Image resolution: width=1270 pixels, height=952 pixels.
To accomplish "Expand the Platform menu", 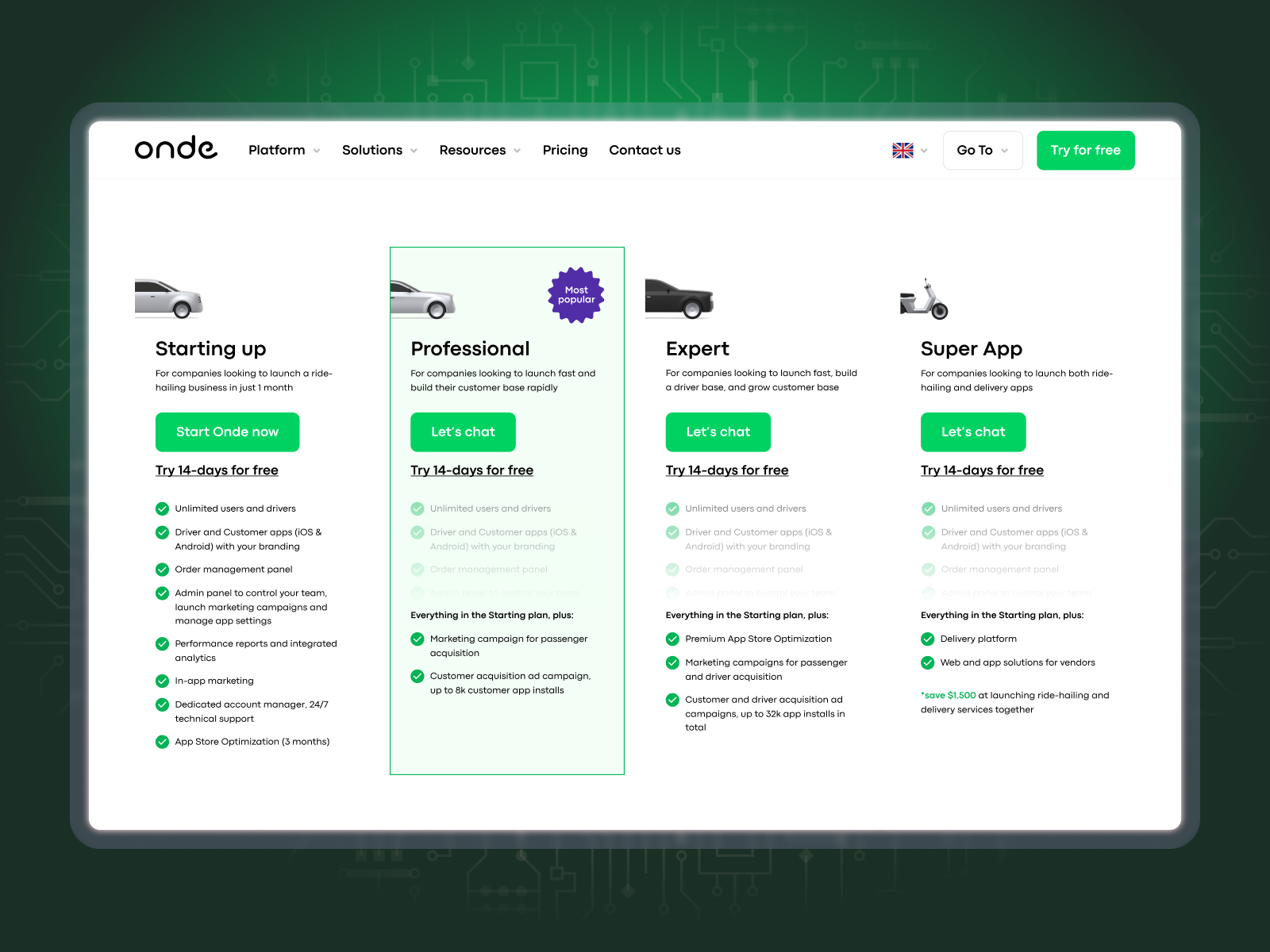I will pyautogui.click(x=284, y=150).
